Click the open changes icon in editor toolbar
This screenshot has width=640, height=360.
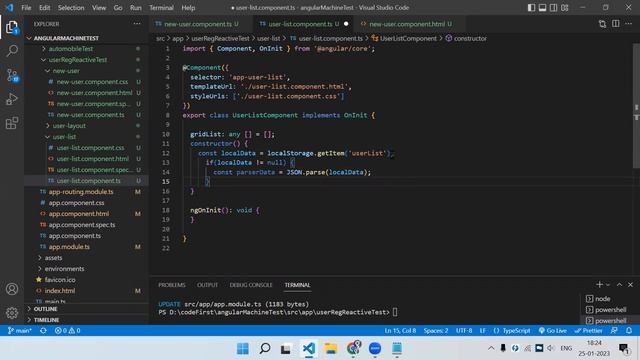point(602,24)
